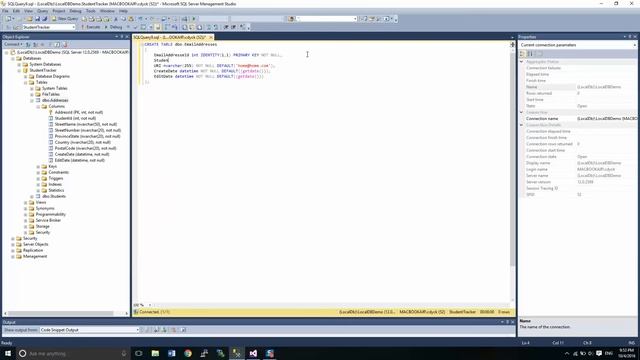Click the Parse query checkmark icon

tap(136, 27)
